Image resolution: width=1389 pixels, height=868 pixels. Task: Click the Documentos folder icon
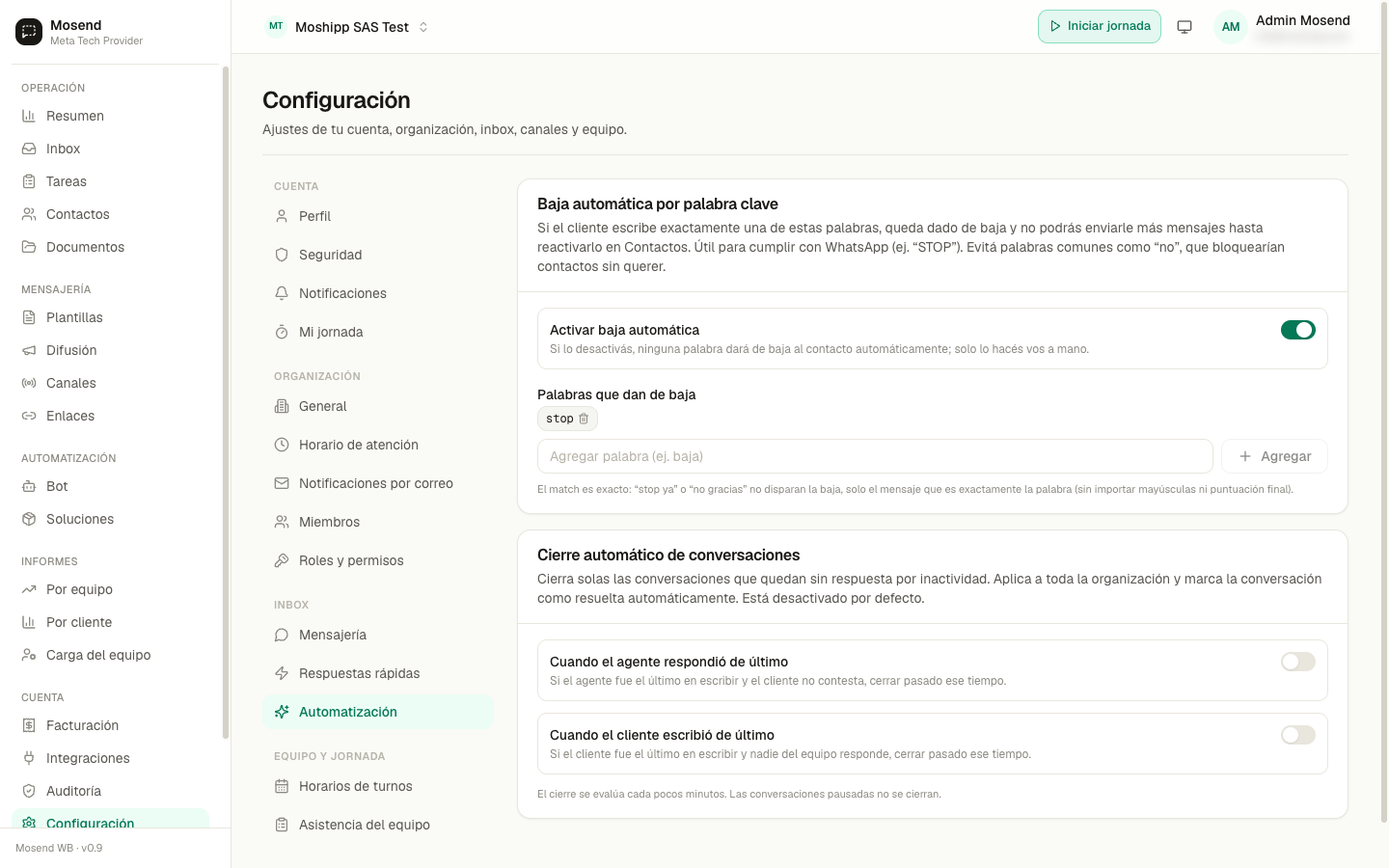tap(29, 247)
